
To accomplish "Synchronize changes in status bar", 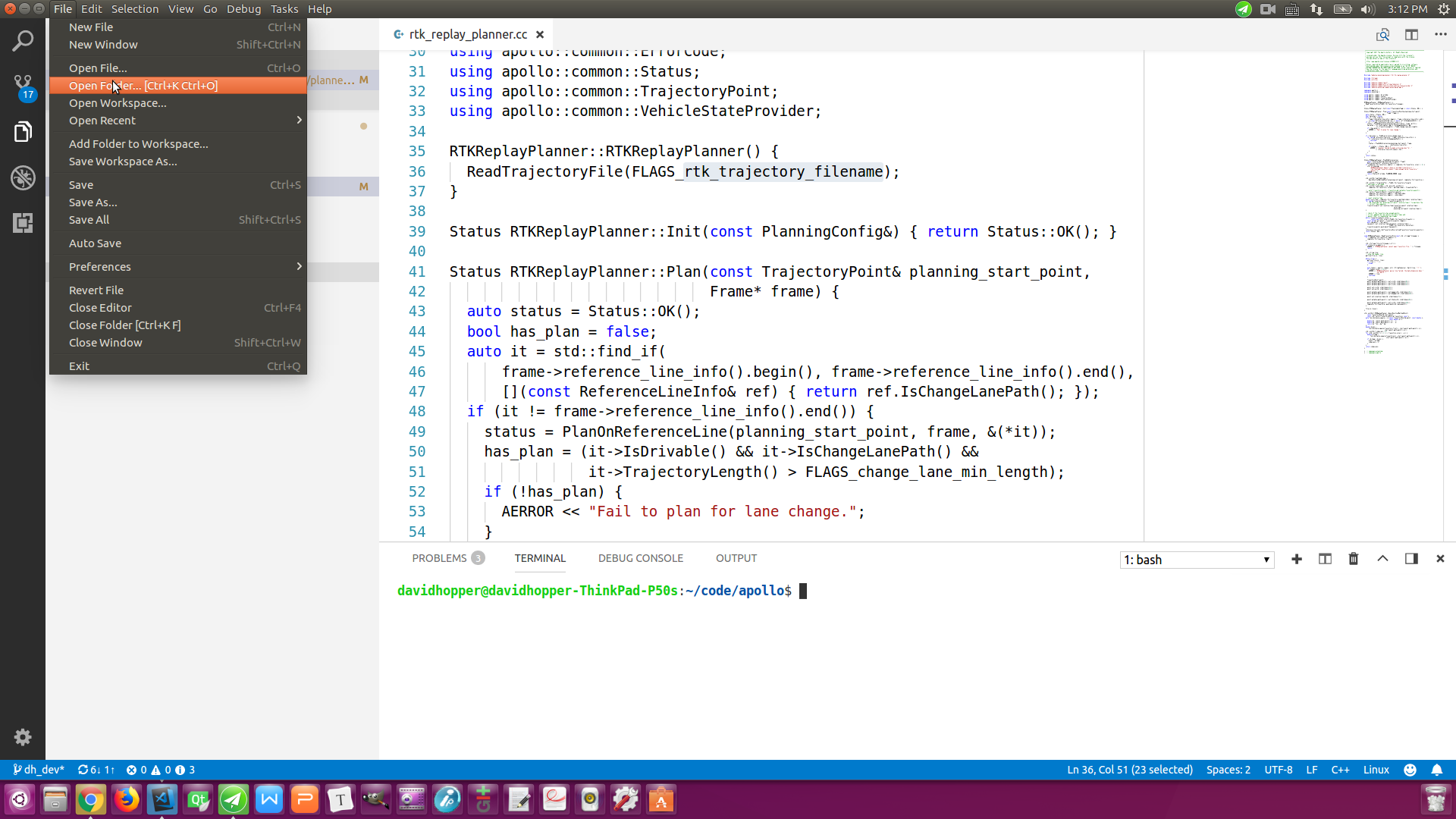I will point(96,770).
